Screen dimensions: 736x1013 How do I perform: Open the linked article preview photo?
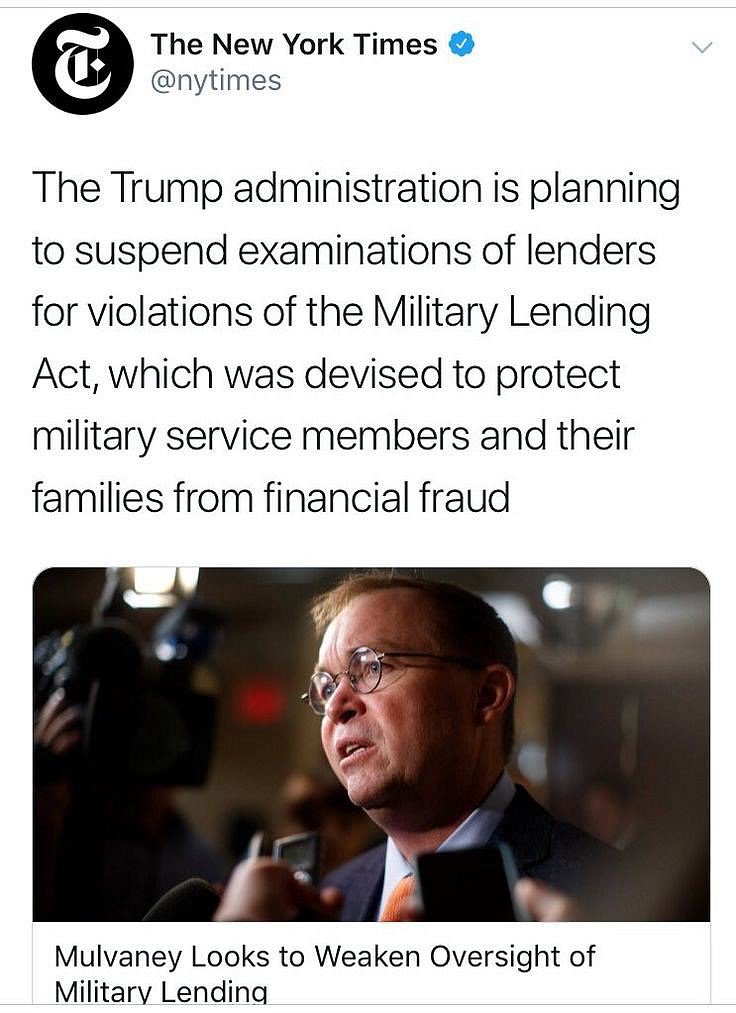(371, 743)
